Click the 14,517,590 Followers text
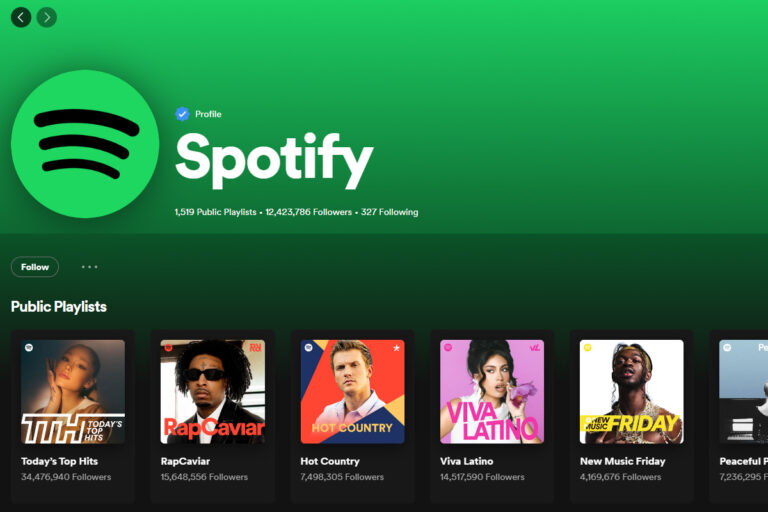 482,477
